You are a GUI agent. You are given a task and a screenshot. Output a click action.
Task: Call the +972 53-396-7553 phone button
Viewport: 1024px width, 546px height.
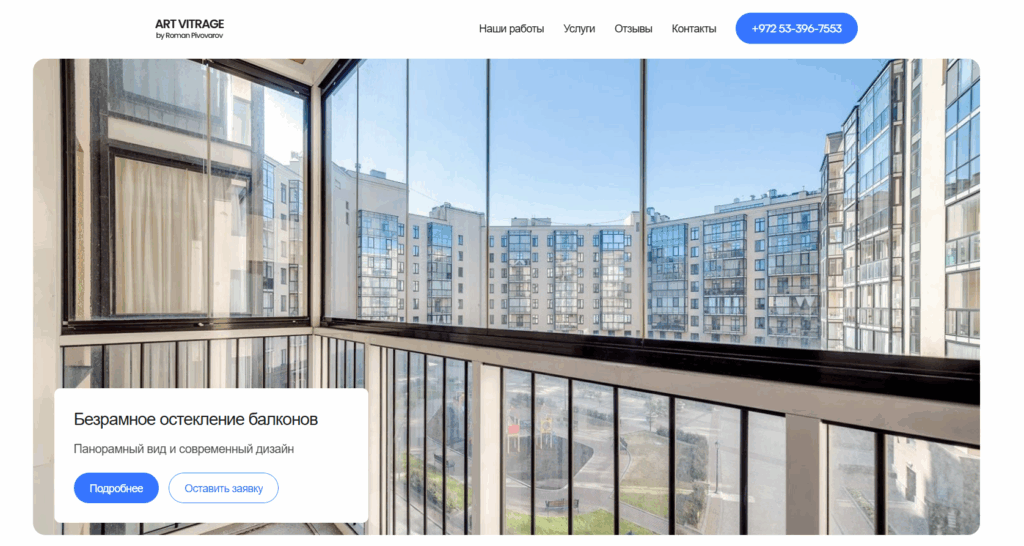tap(796, 29)
